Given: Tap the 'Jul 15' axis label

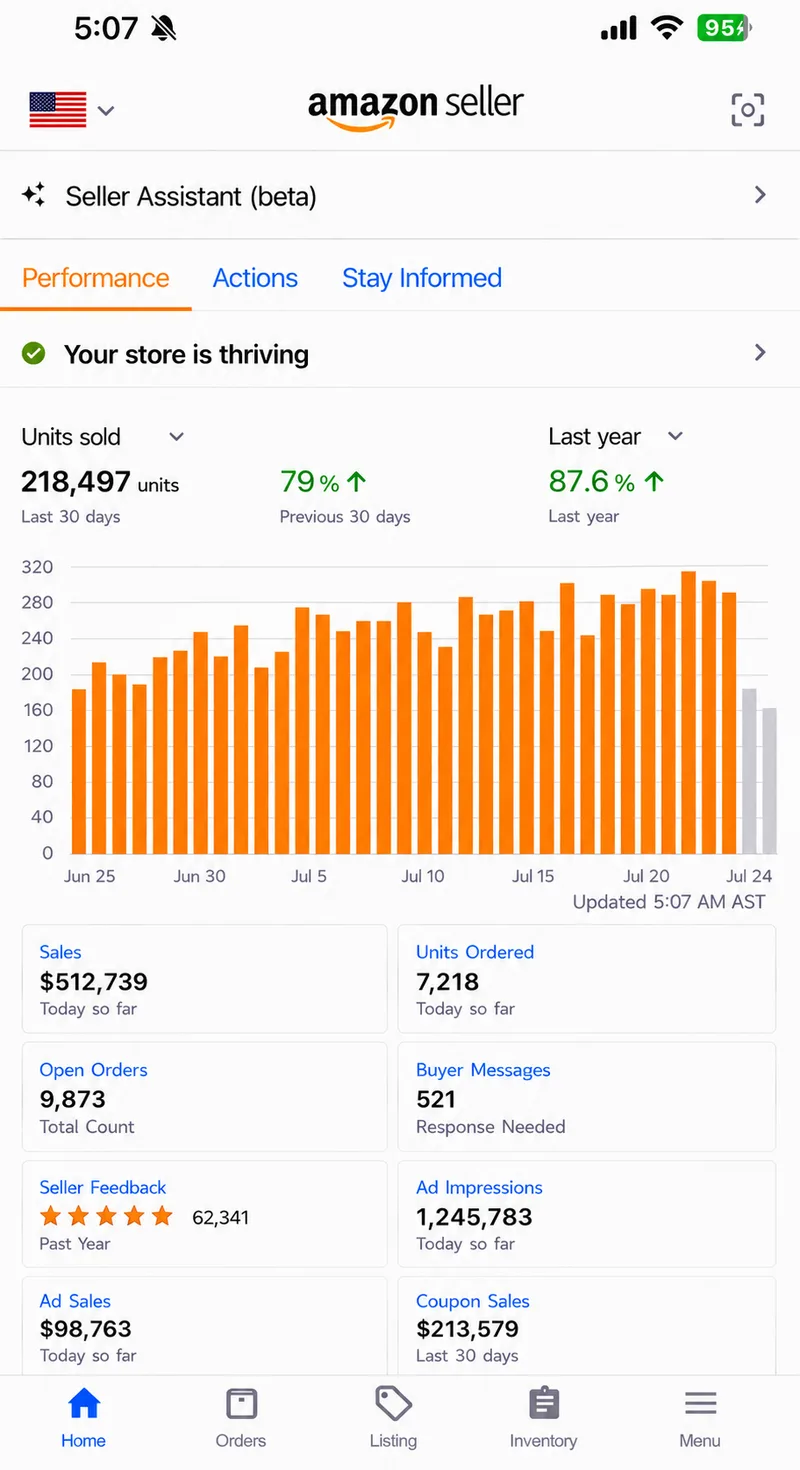Looking at the screenshot, I should pos(533,876).
